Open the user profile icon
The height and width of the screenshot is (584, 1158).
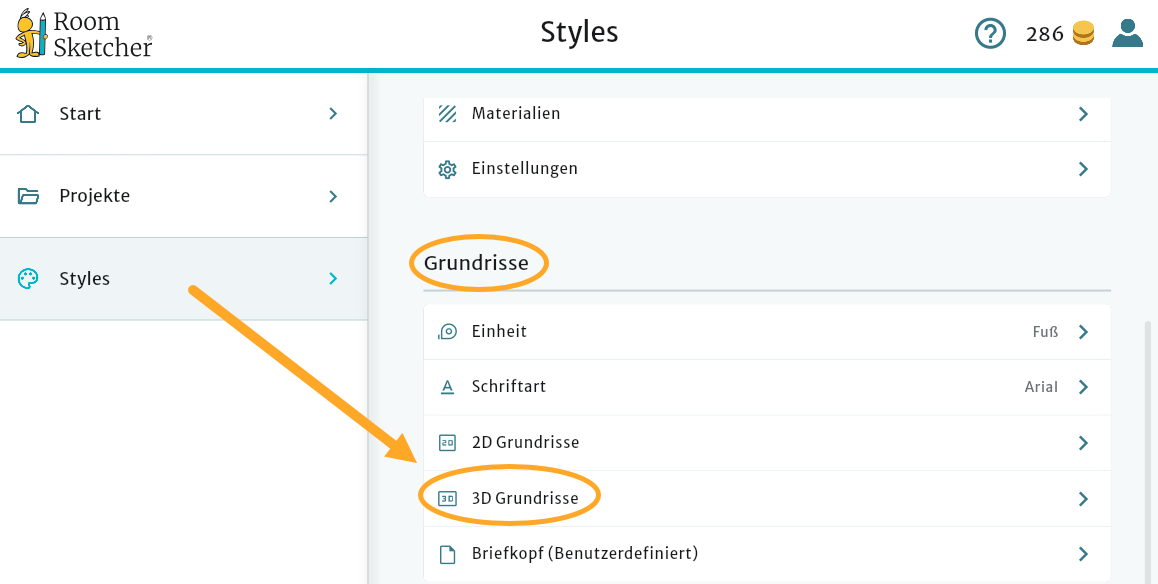click(1127, 33)
